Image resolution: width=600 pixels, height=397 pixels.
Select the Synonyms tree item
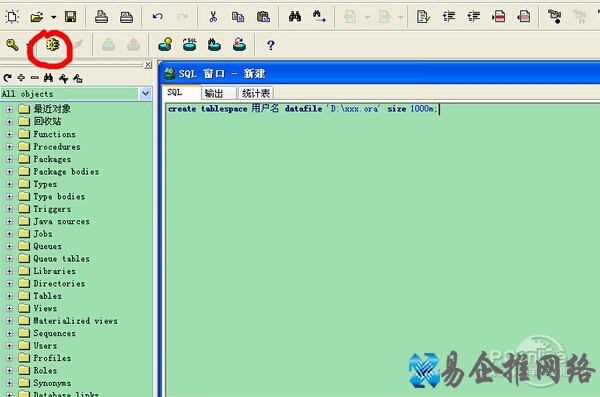(x=52, y=383)
